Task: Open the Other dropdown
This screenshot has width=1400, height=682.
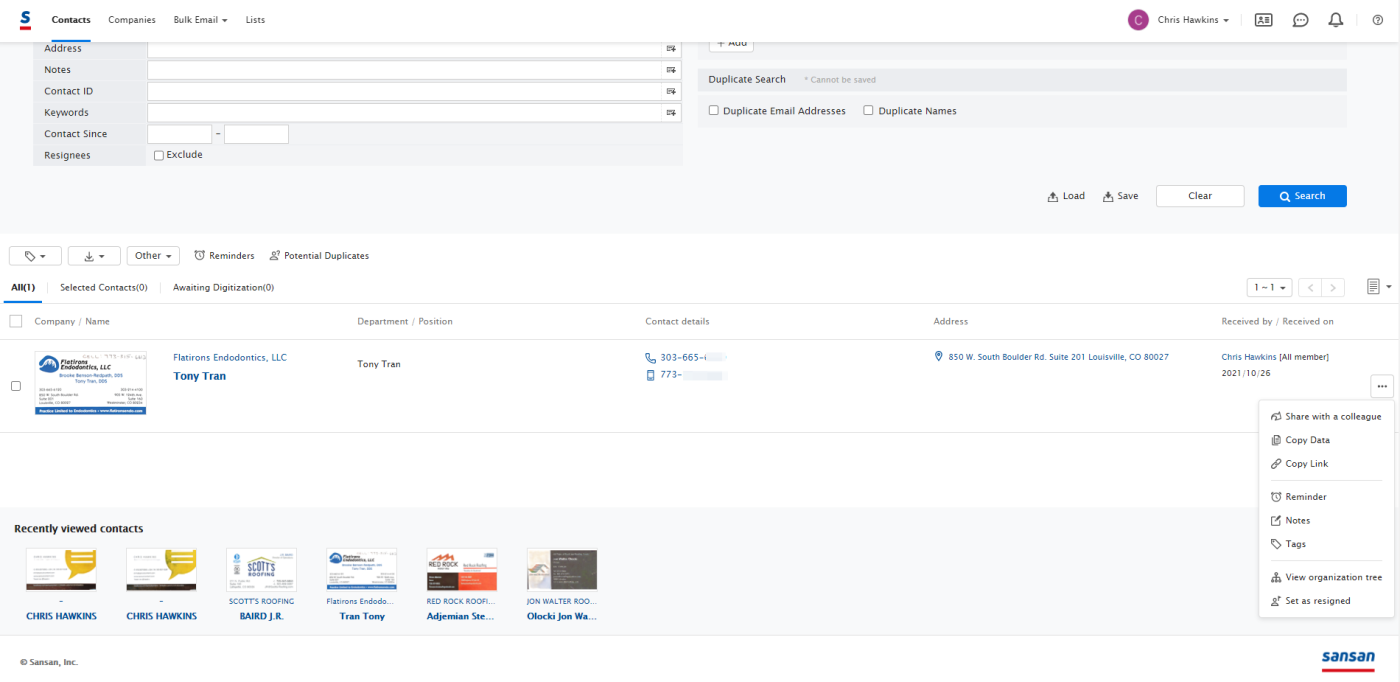Action: (x=153, y=256)
